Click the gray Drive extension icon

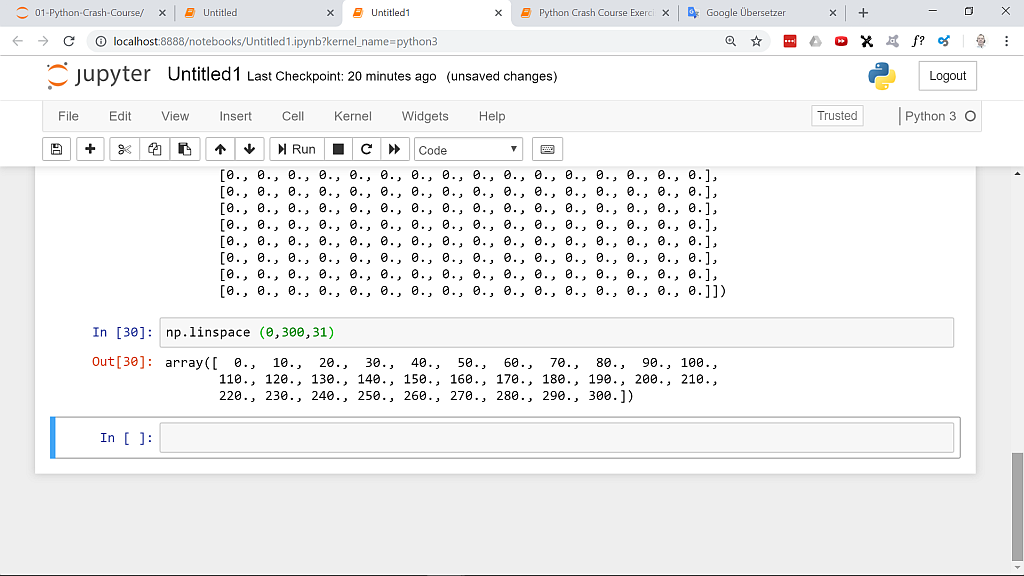pyautogui.click(x=815, y=41)
